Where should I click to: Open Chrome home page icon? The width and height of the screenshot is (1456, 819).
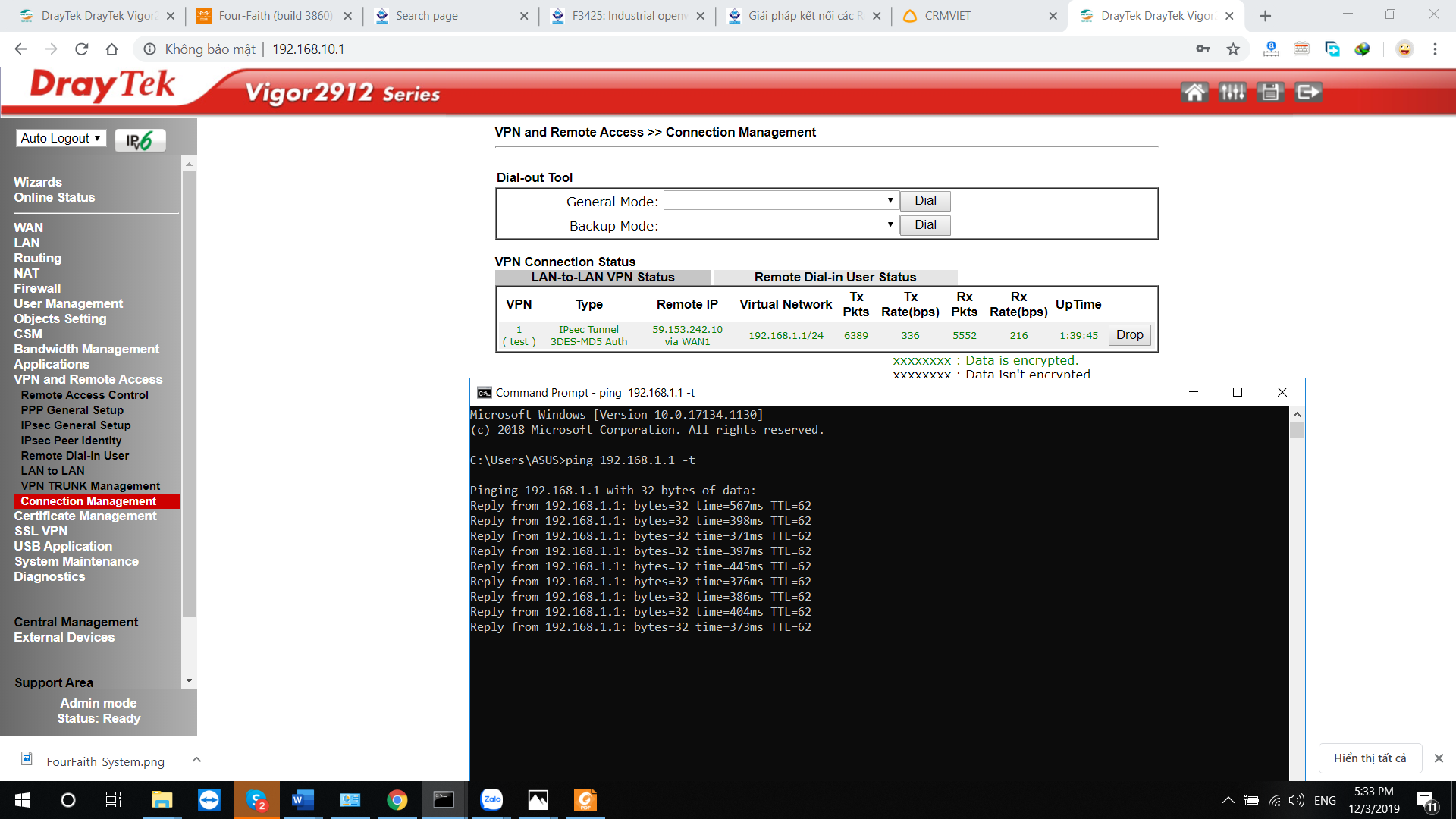click(x=111, y=49)
